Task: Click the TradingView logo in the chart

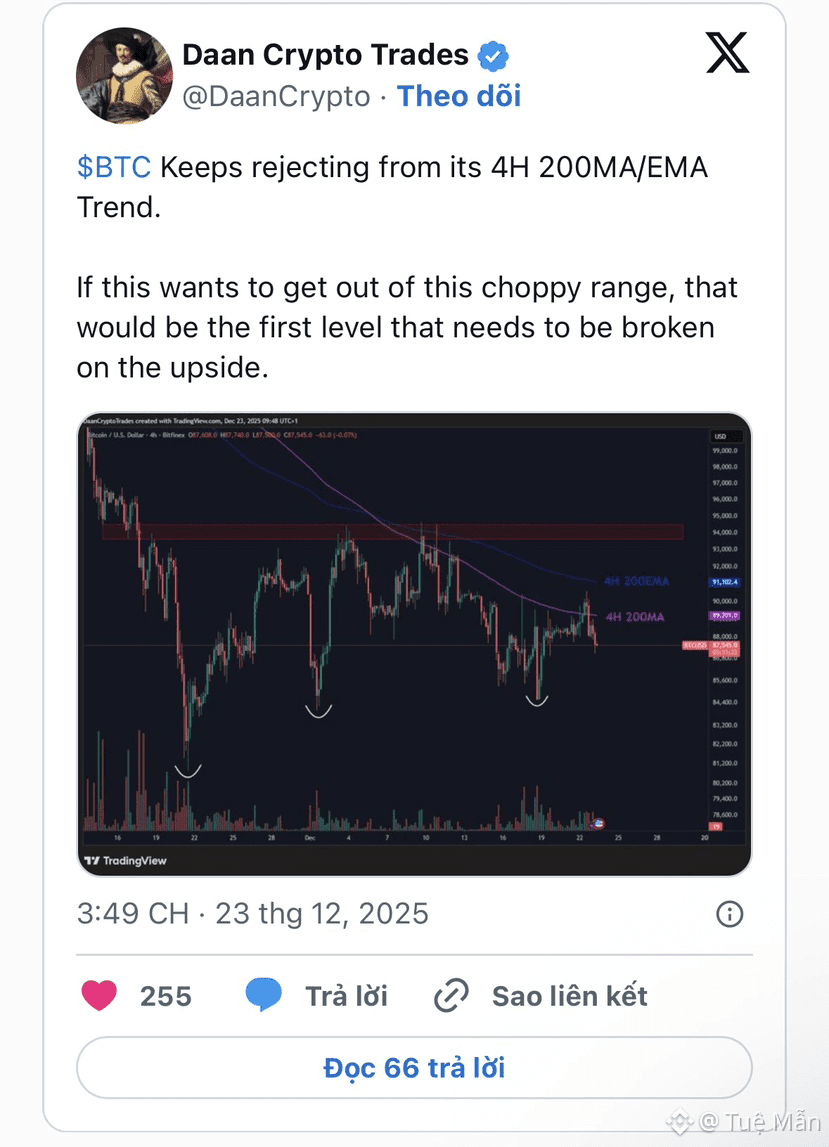Action: [125, 860]
